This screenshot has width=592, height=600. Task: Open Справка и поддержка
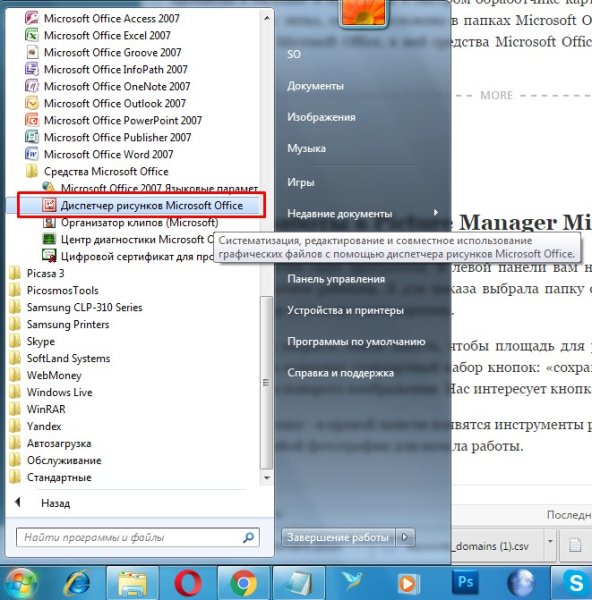click(x=340, y=372)
